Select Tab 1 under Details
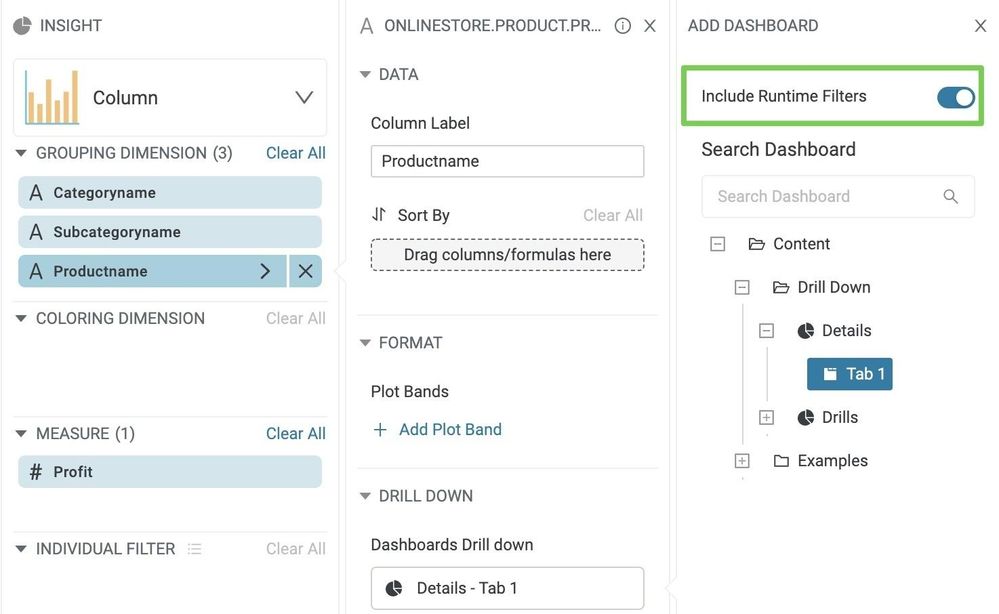 (850, 374)
